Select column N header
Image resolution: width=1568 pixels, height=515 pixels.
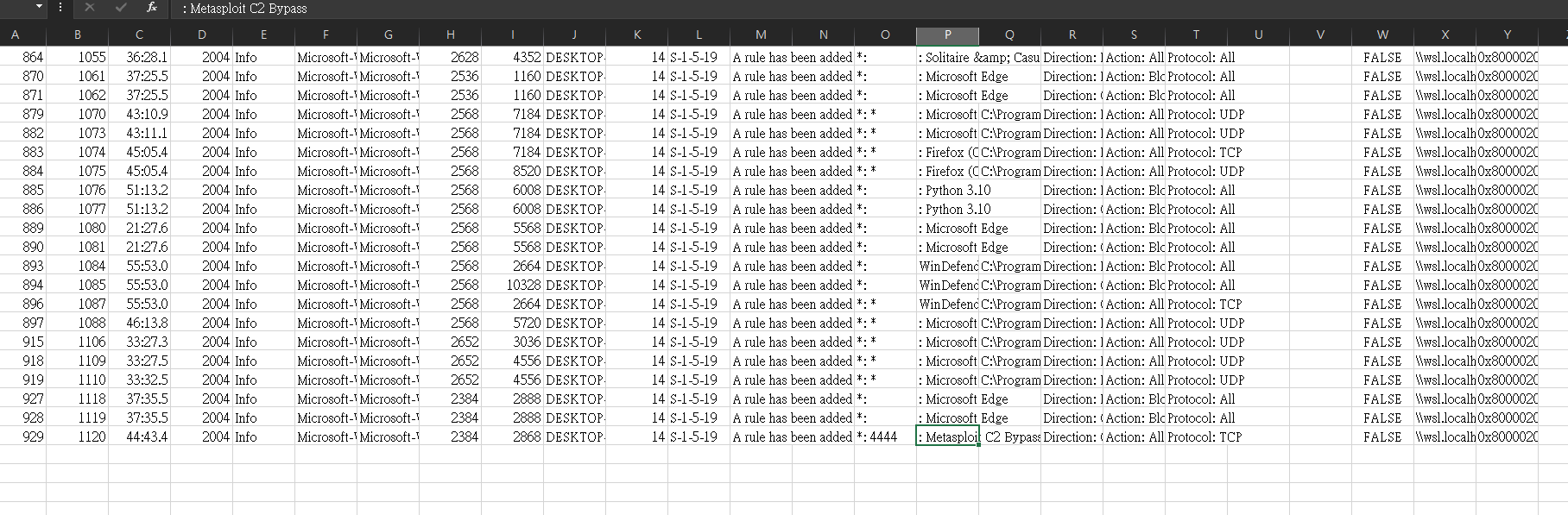coord(824,35)
